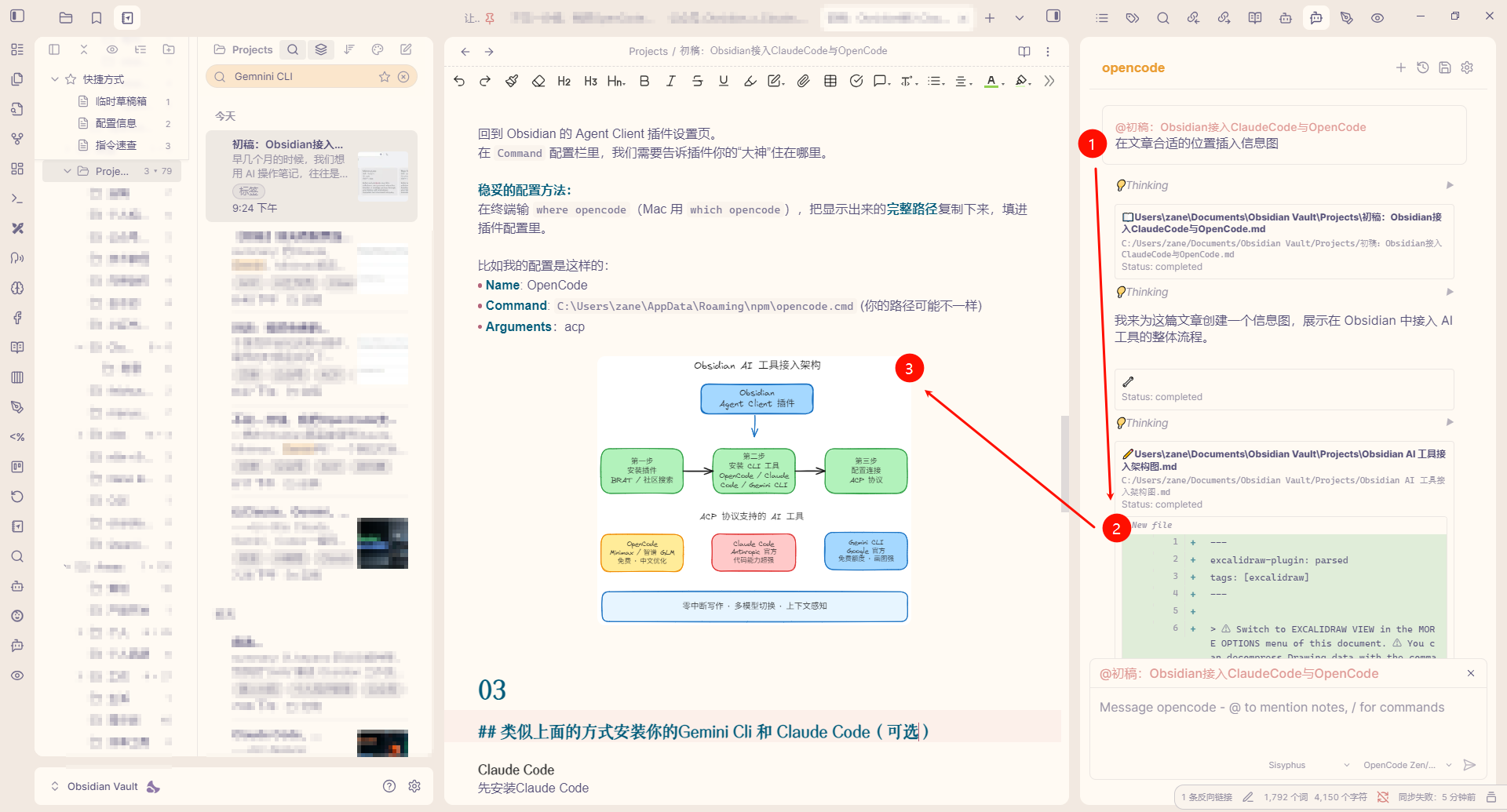Screen dimensions: 1507x812
Task: Collapse the Projects folder in the tree
Action: 68,171
